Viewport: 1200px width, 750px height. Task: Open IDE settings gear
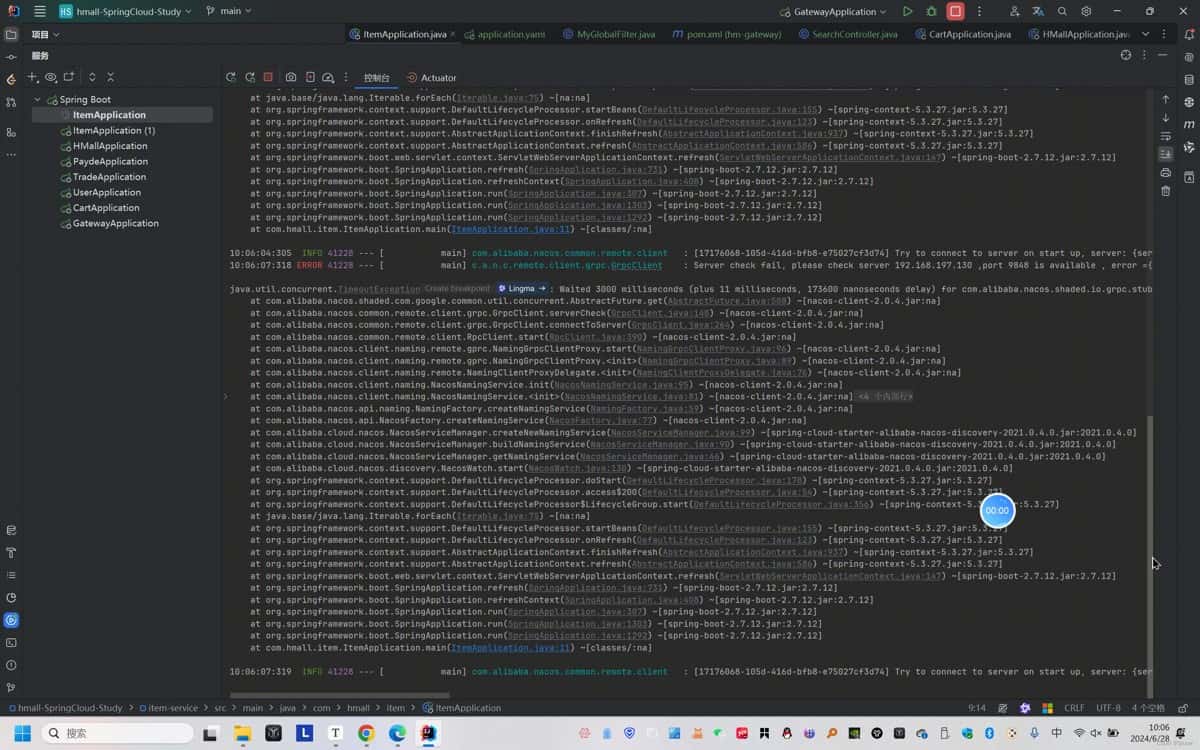click(1086, 11)
